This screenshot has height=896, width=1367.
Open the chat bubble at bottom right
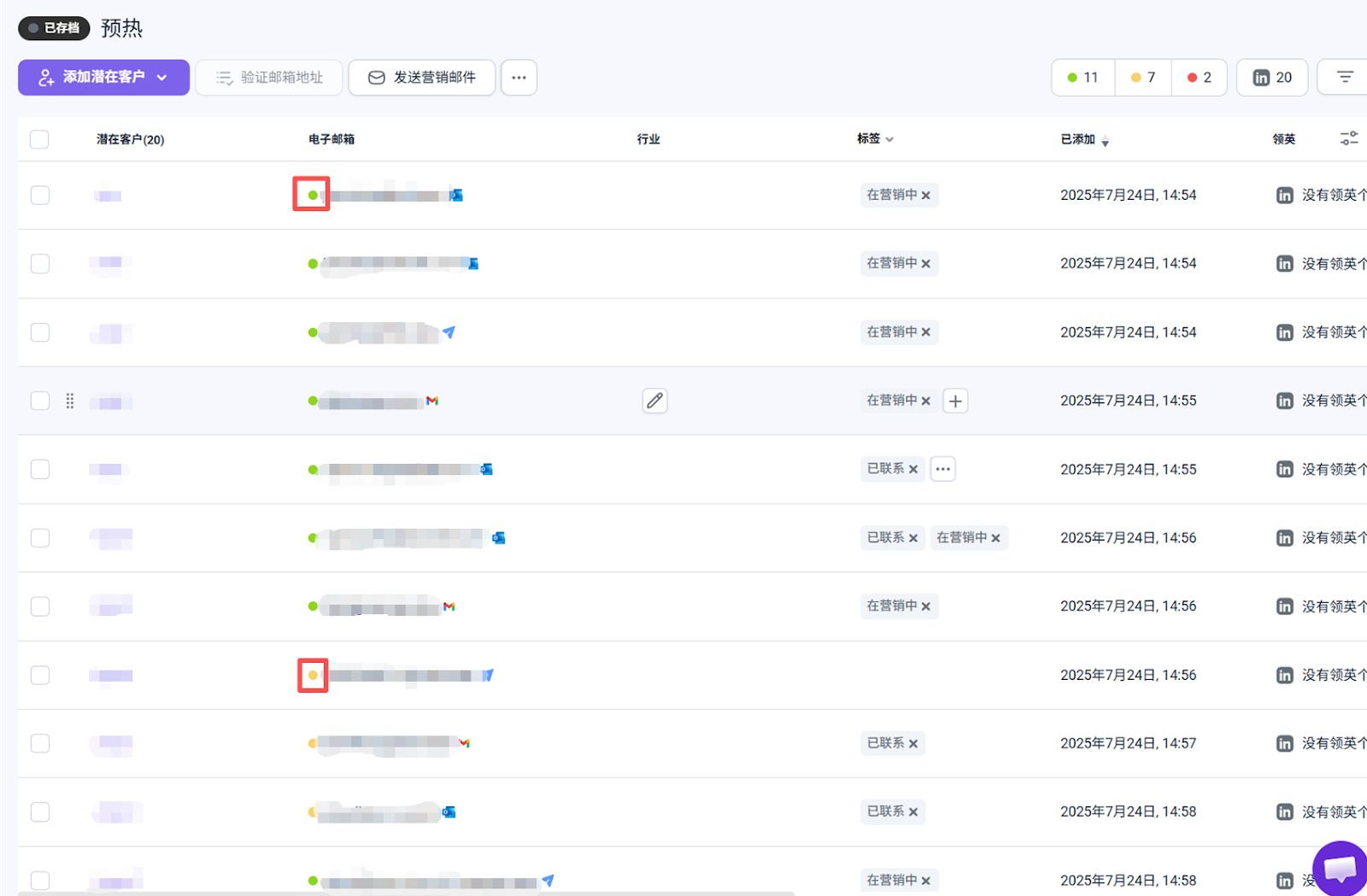click(1339, 869)
